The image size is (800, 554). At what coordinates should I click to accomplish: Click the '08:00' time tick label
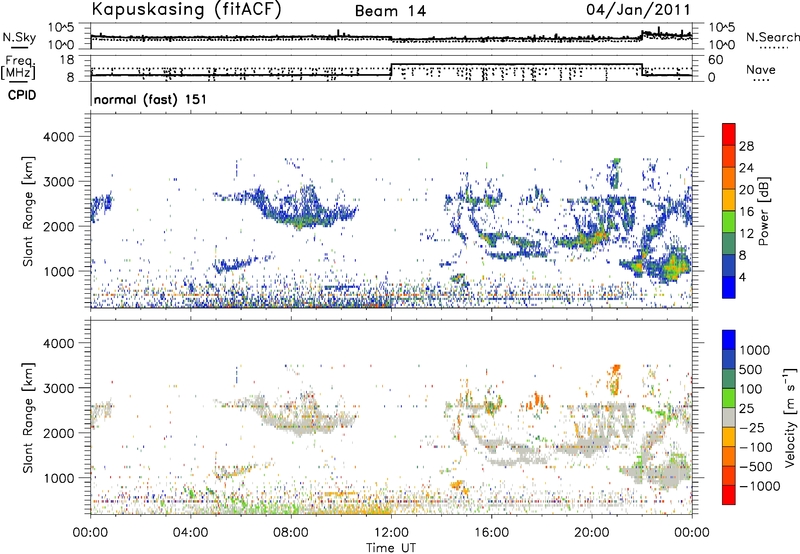pyautogui.click(x=291, y=533)
